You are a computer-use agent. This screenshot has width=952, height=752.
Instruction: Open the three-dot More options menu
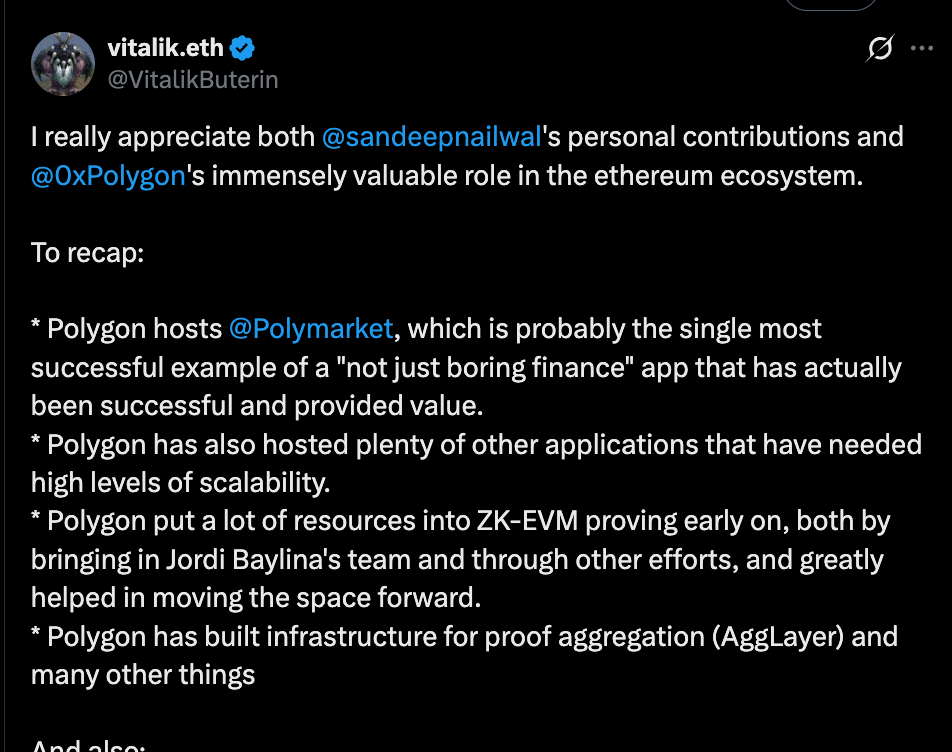click(x=922, y=48)
